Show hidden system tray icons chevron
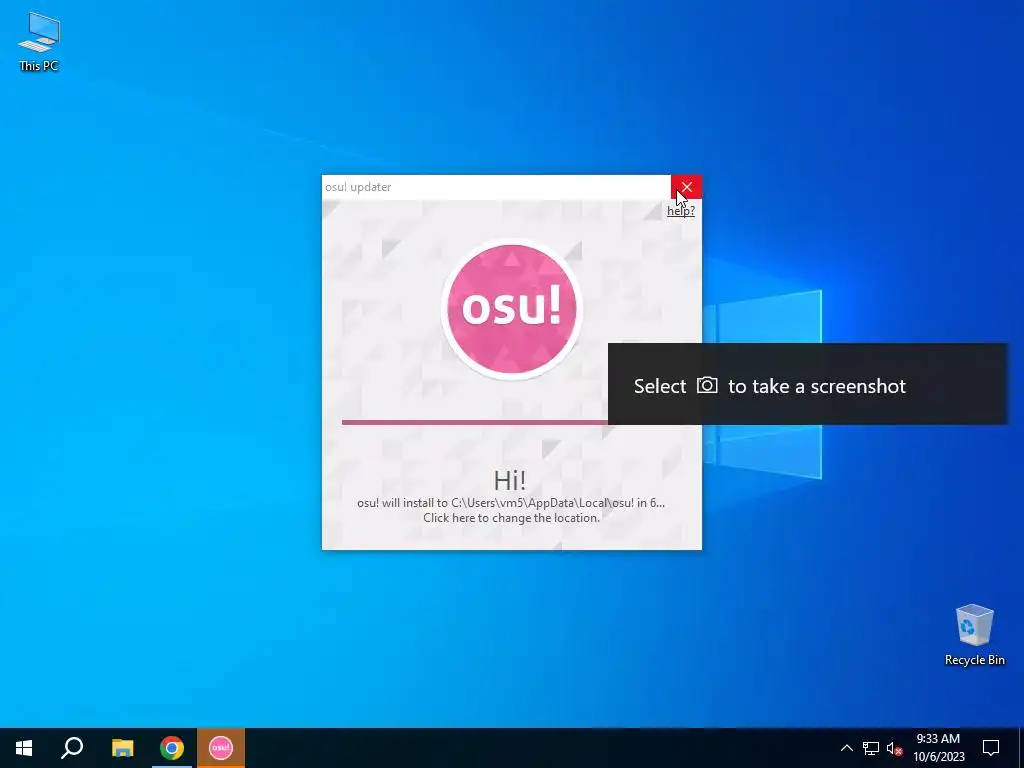The height and width of the screenshot is (768, 1024). pyautogui.click(x=846, y=748)
